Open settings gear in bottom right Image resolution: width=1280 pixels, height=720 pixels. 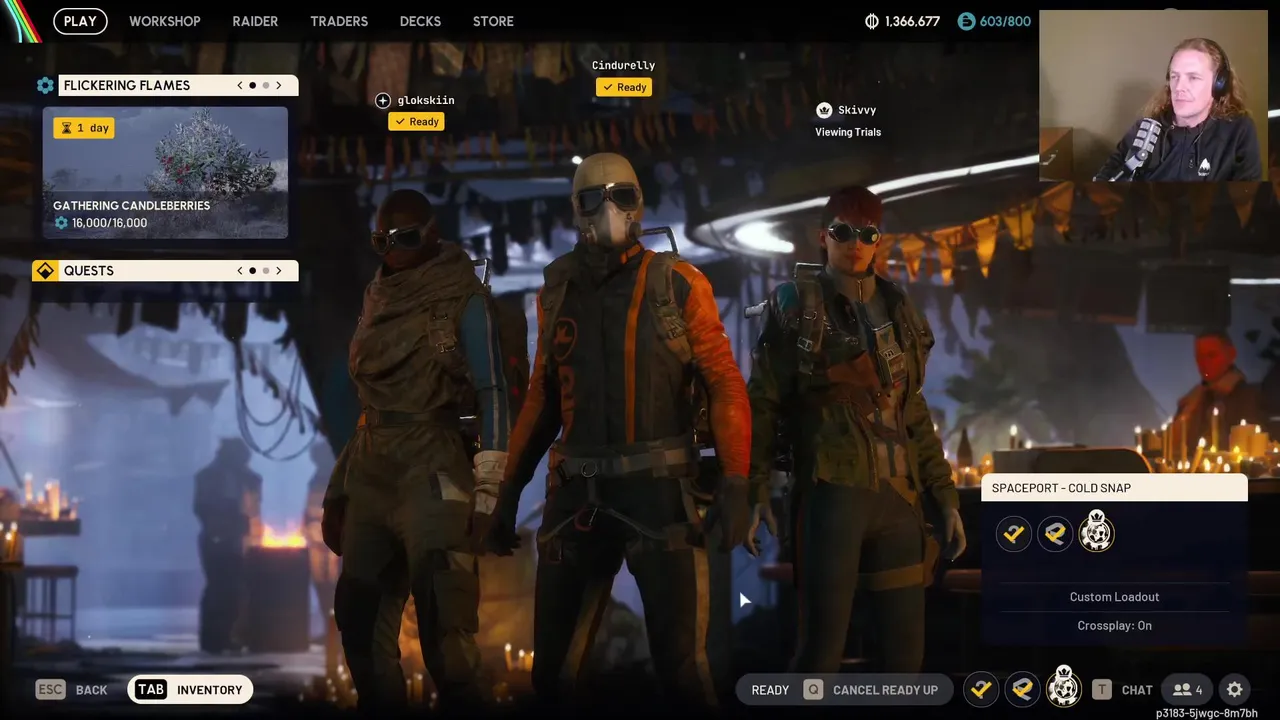[1235, 690]
